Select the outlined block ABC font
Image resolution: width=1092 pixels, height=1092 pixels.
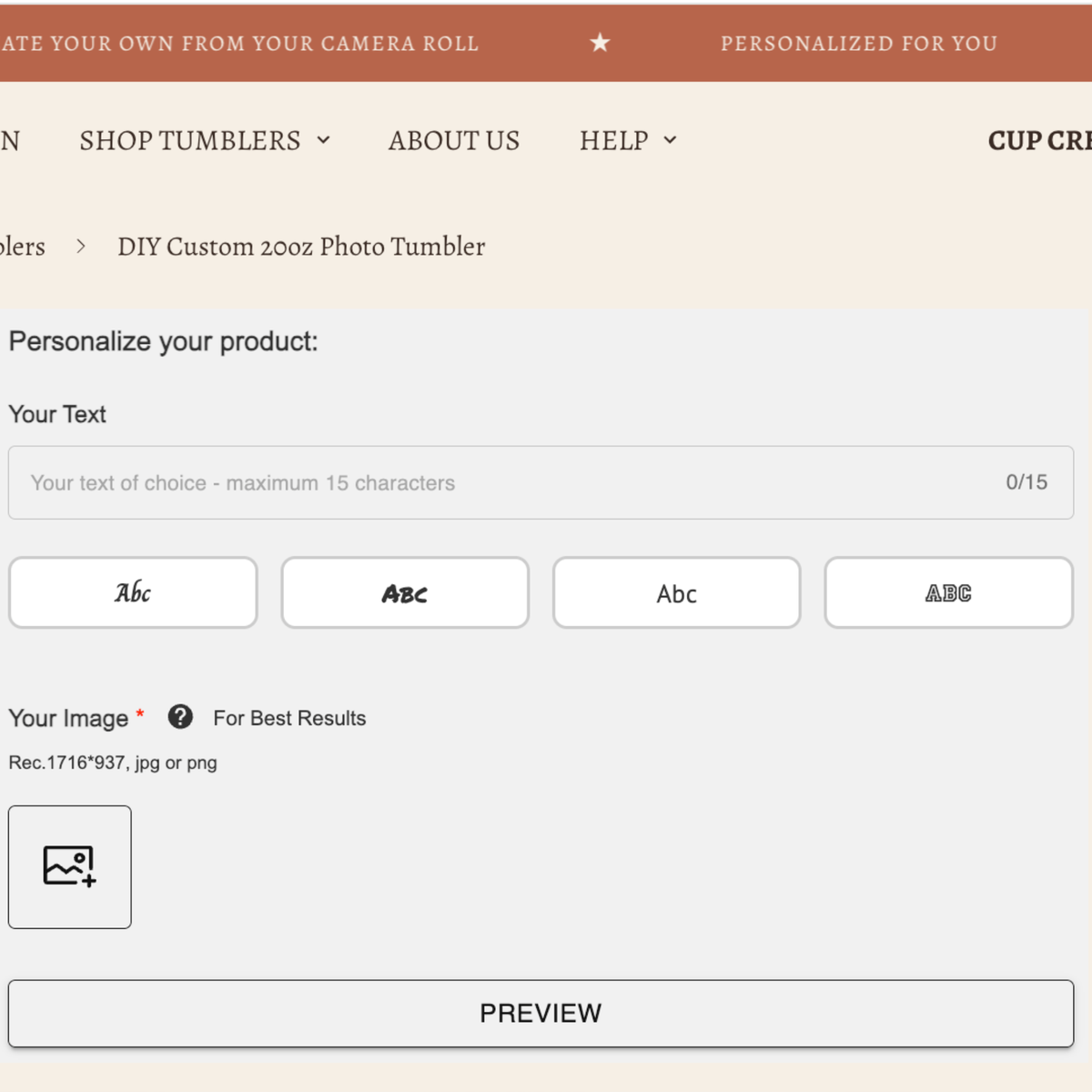tap(948, 592)
